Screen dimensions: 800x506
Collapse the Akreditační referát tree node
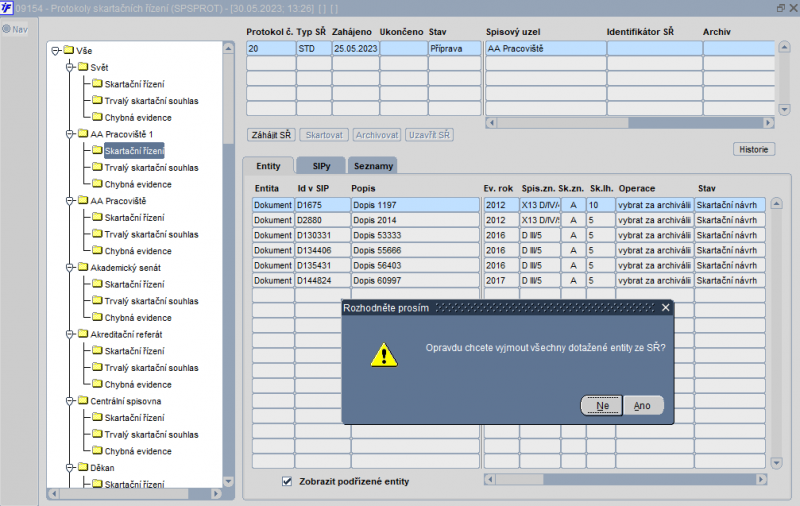click(70, 334)
